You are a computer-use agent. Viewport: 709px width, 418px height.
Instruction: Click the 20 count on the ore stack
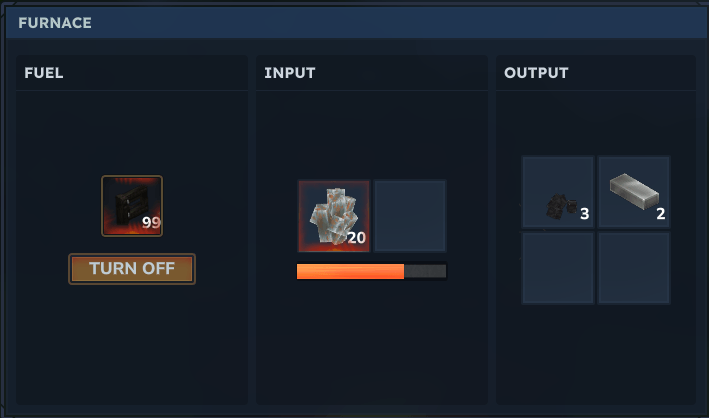coord(356,238)
